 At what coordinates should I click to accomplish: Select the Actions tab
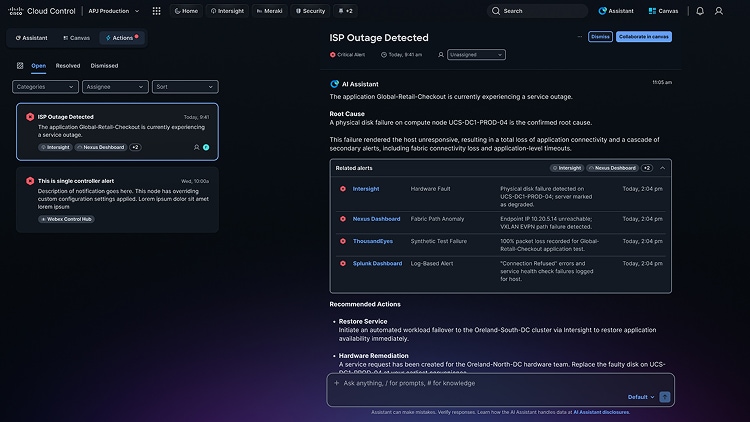(x=122, y=37)
